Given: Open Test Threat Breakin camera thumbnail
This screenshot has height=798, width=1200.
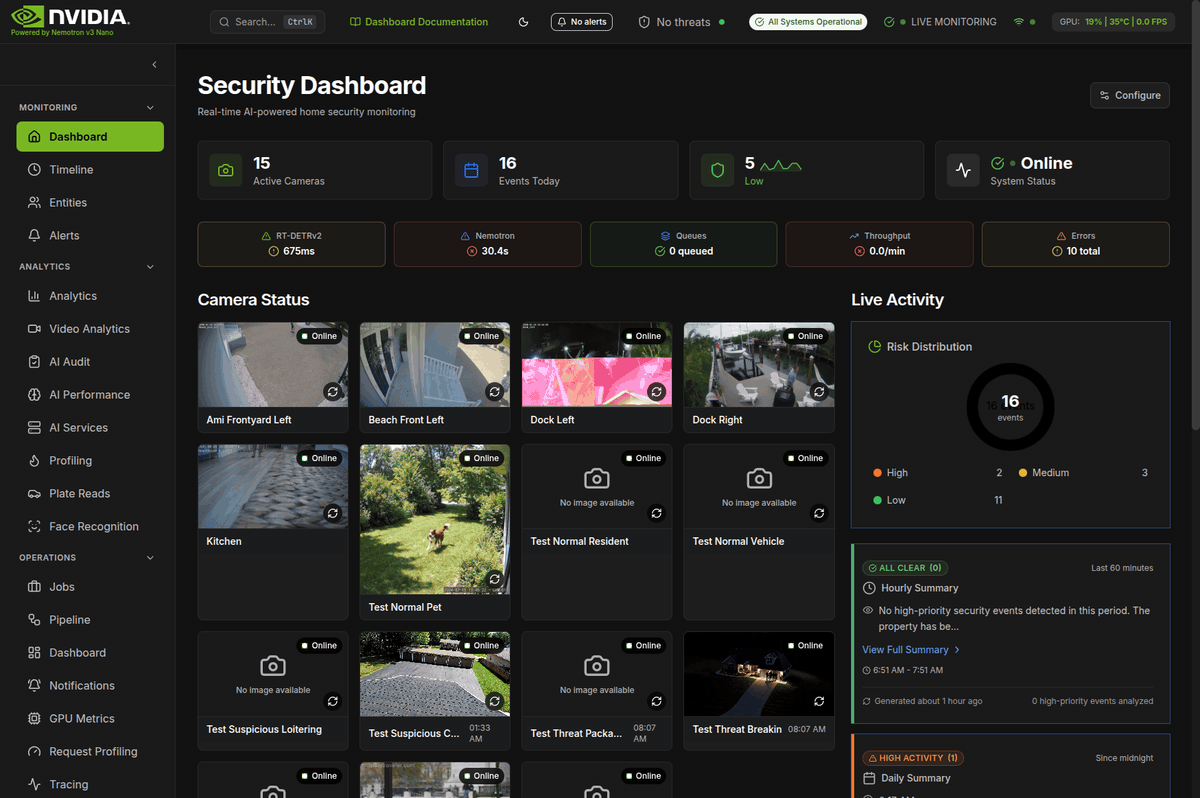Looking at the screenshot, I should (759, 674).
